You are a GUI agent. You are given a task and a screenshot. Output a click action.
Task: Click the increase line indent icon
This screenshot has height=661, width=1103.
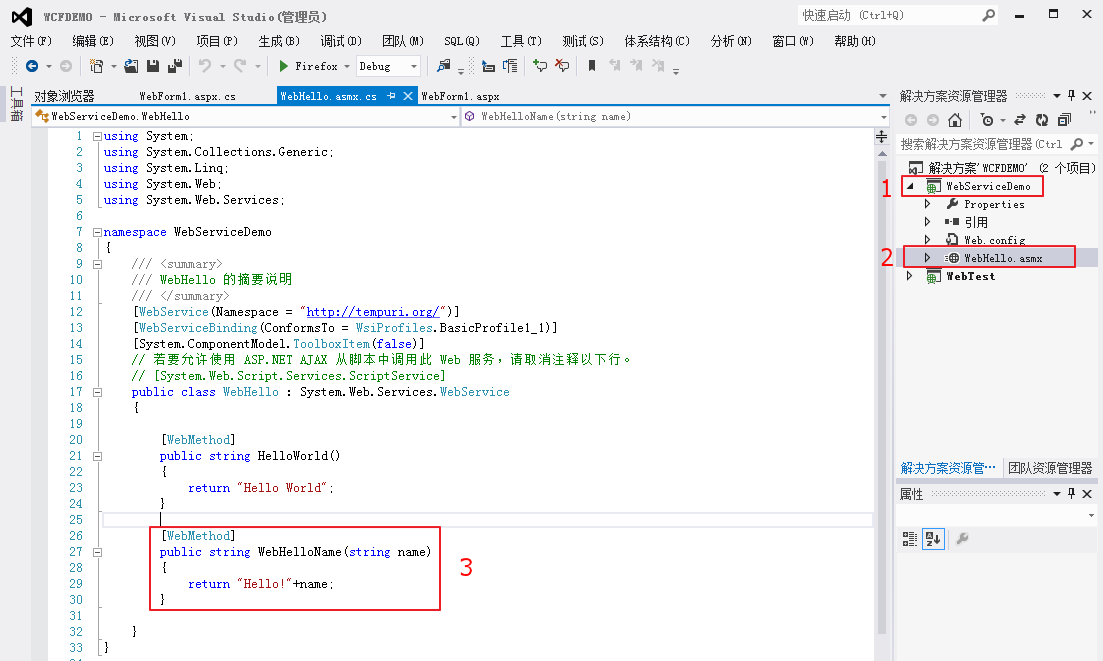coord(510,66)
